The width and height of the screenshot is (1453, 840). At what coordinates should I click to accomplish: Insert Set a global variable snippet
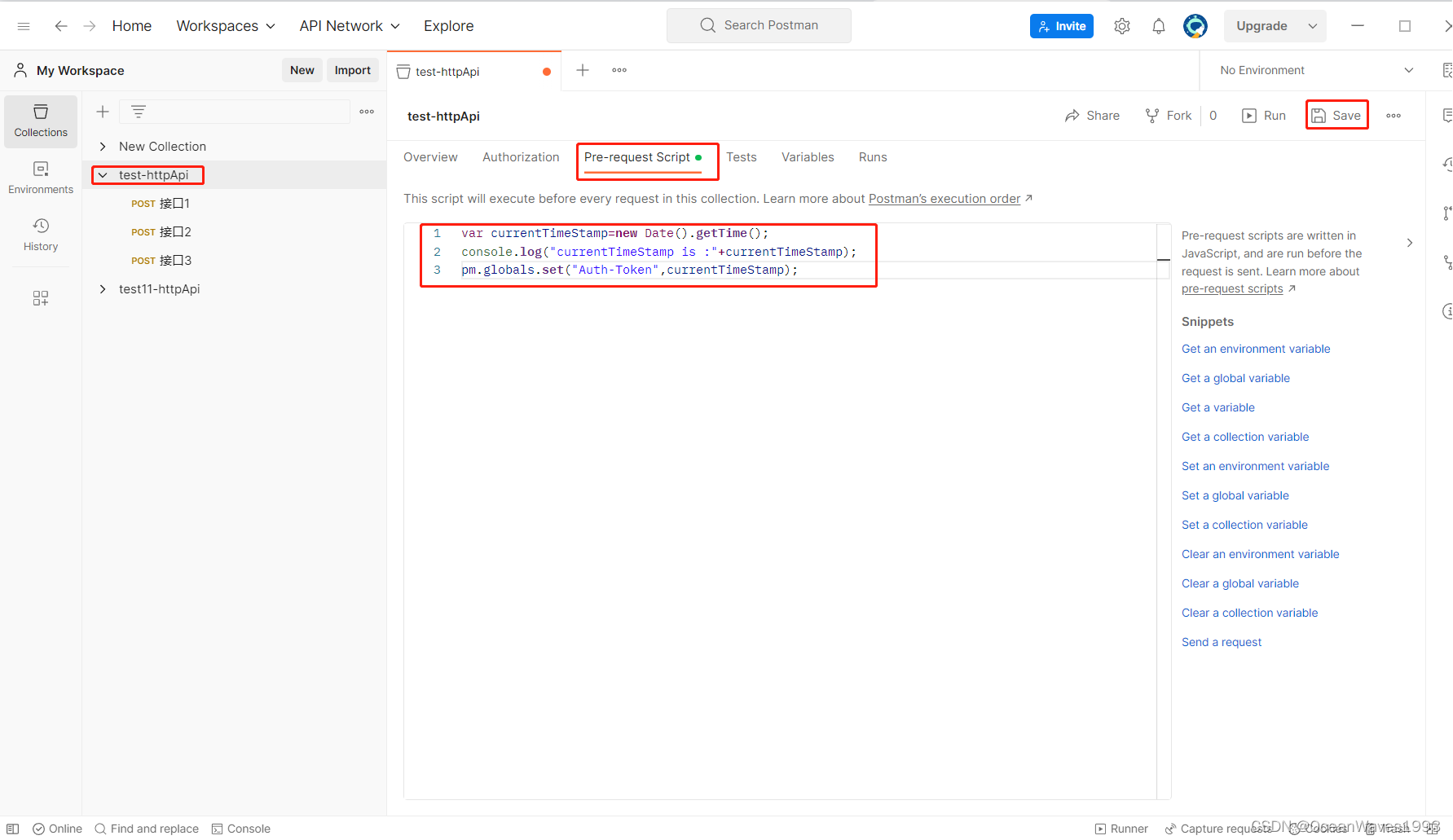click(1235, 495)
